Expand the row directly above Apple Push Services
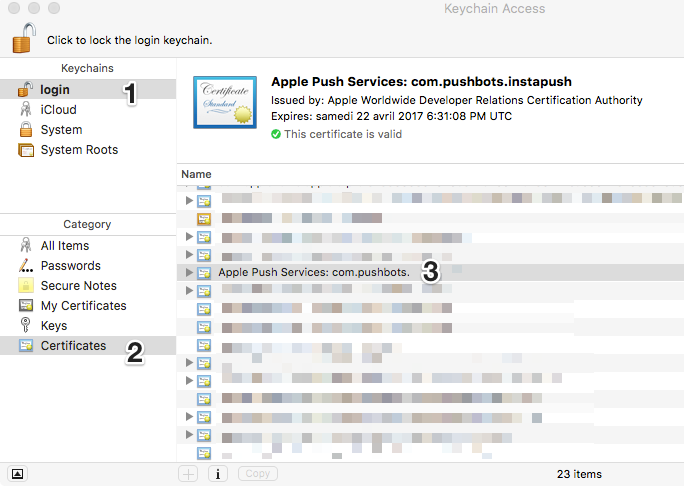This screenshot has height=486, width=684. click(x=189, y=254)
